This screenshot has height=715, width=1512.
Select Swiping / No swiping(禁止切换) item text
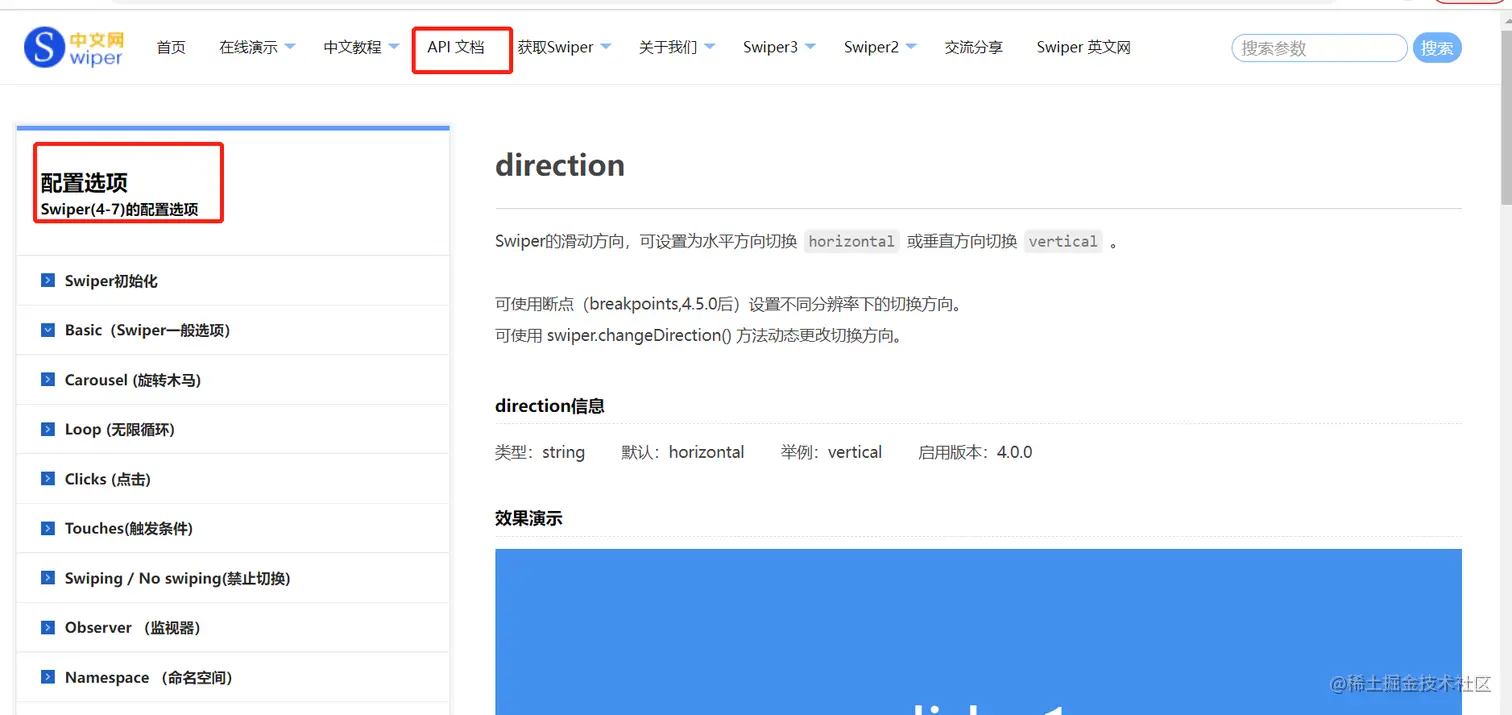178,578
